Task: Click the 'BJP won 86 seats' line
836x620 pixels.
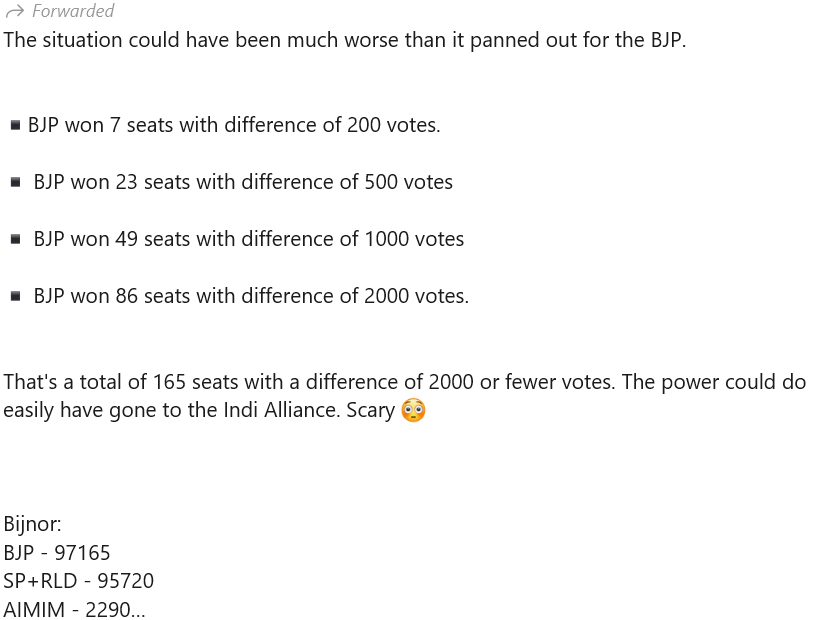Action: [251, 296]
